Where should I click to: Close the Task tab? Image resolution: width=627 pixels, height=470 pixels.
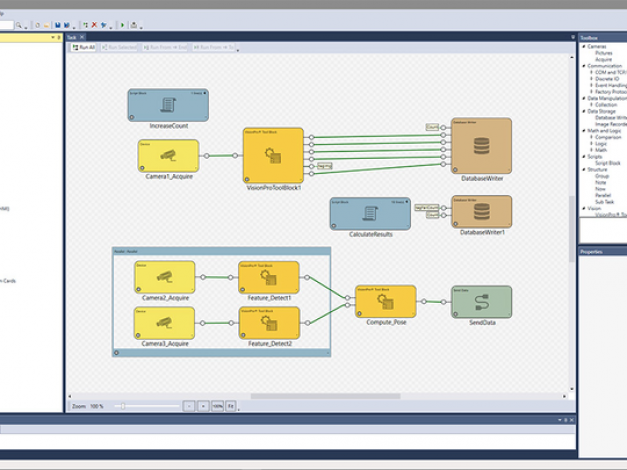[82, 37]
